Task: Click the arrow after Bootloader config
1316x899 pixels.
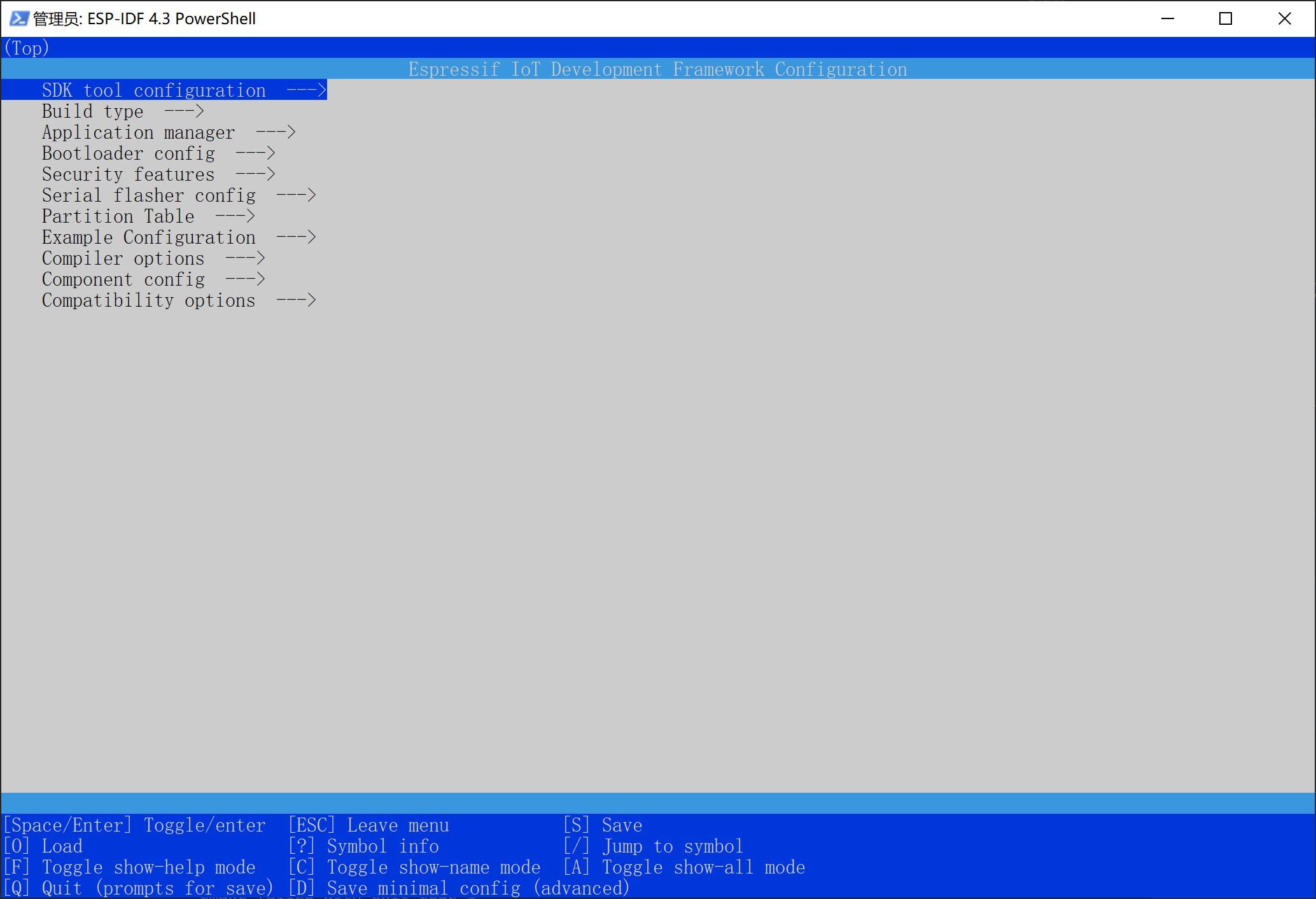Action: pos(255,153)
